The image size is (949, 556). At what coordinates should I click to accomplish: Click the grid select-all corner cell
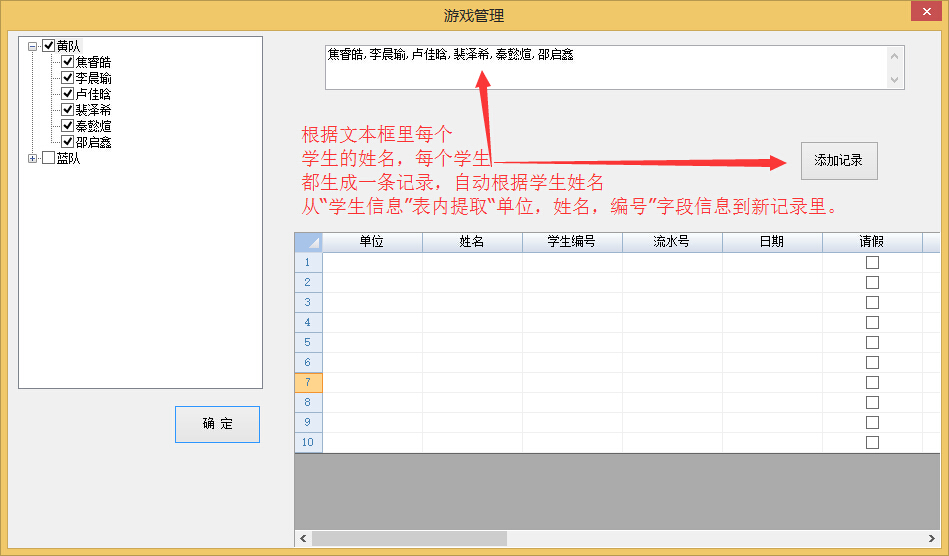click(x=309, y=242)
